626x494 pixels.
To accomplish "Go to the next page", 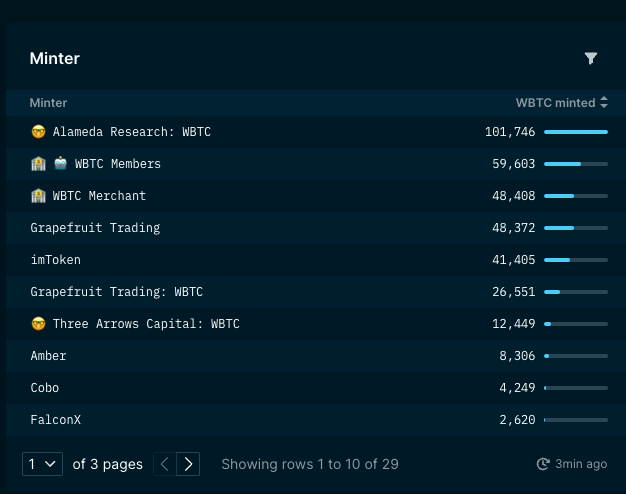I will click(188, 464).
